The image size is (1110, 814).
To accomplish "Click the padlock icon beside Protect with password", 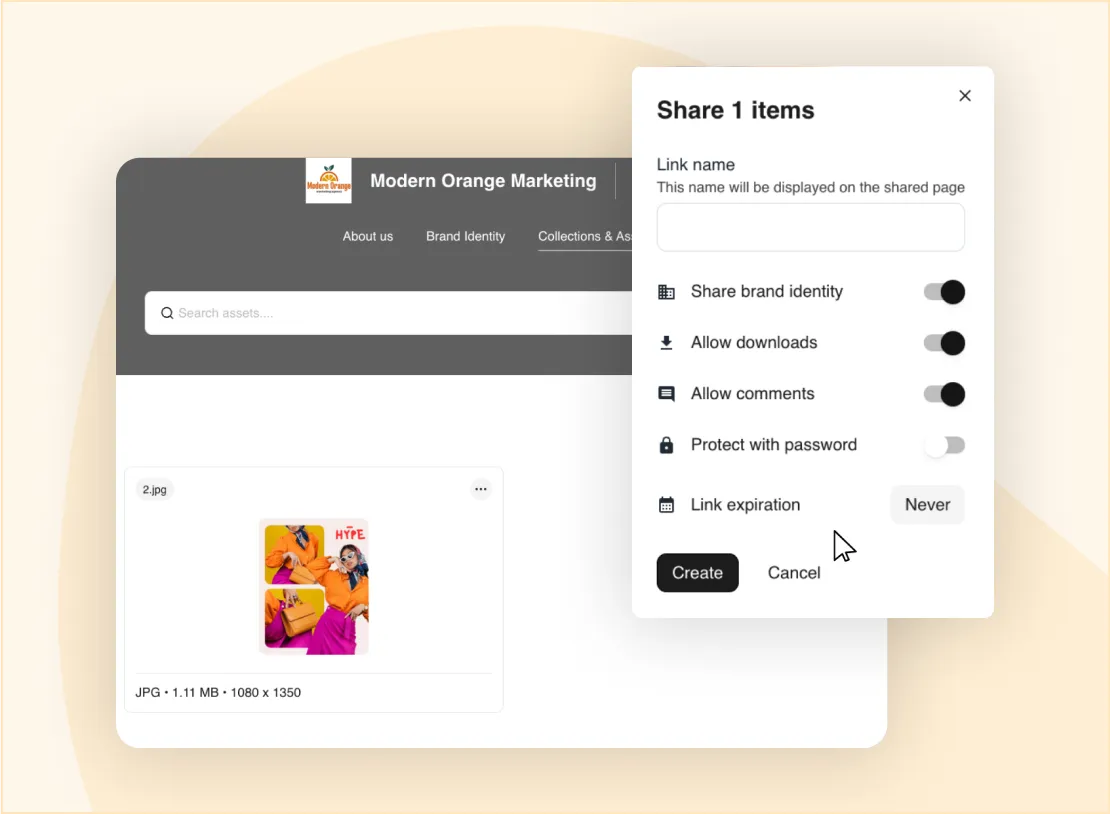I will (x=666, y=445).
